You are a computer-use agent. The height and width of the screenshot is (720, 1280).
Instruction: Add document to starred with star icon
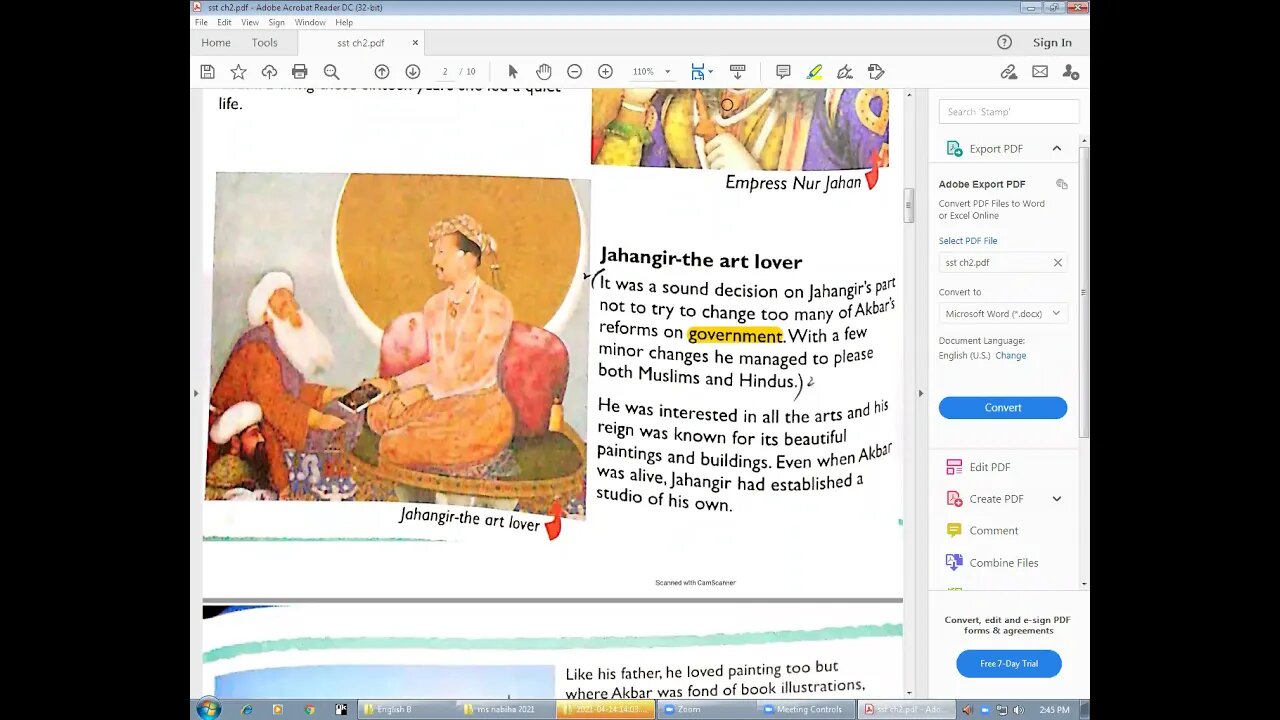[238, 72]
